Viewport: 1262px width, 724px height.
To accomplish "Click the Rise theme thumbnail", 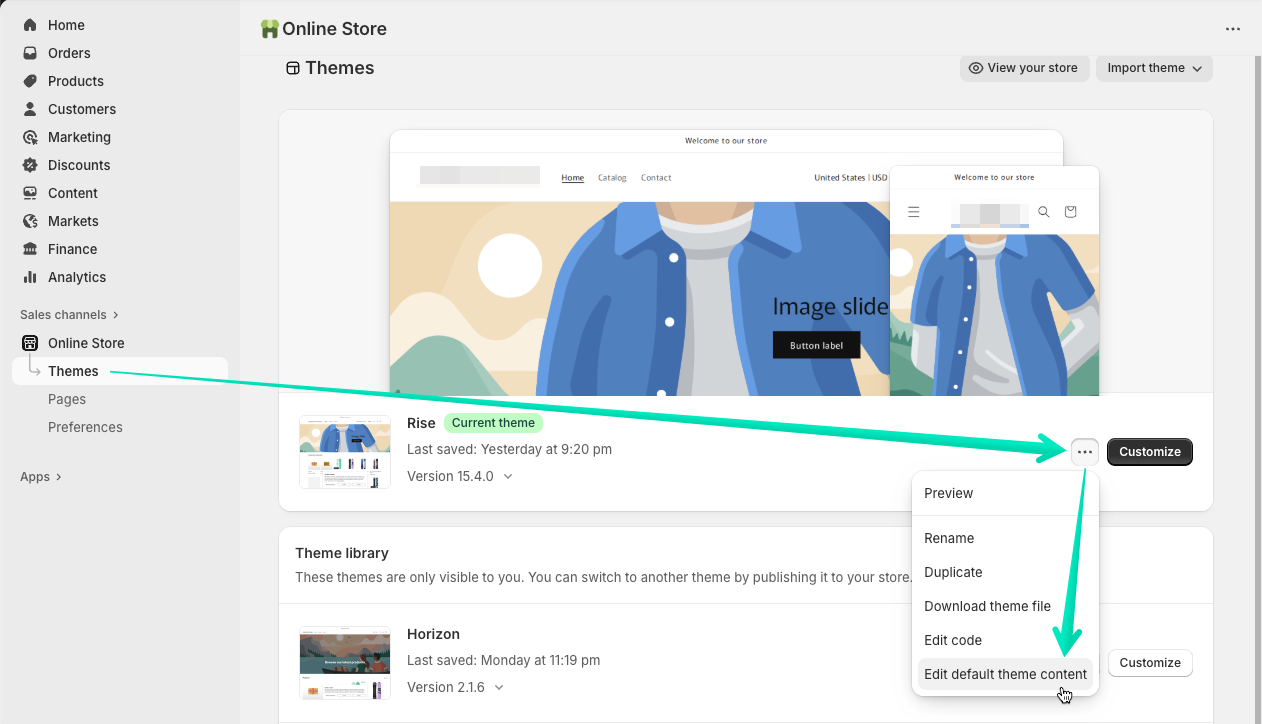I will [x=345, y=452].
